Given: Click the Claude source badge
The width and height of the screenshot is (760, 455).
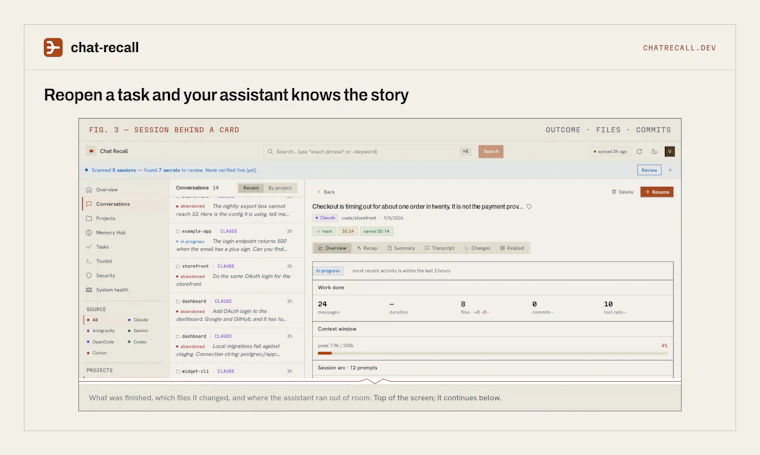Looking at the screenshot, I should coord(325,218).
